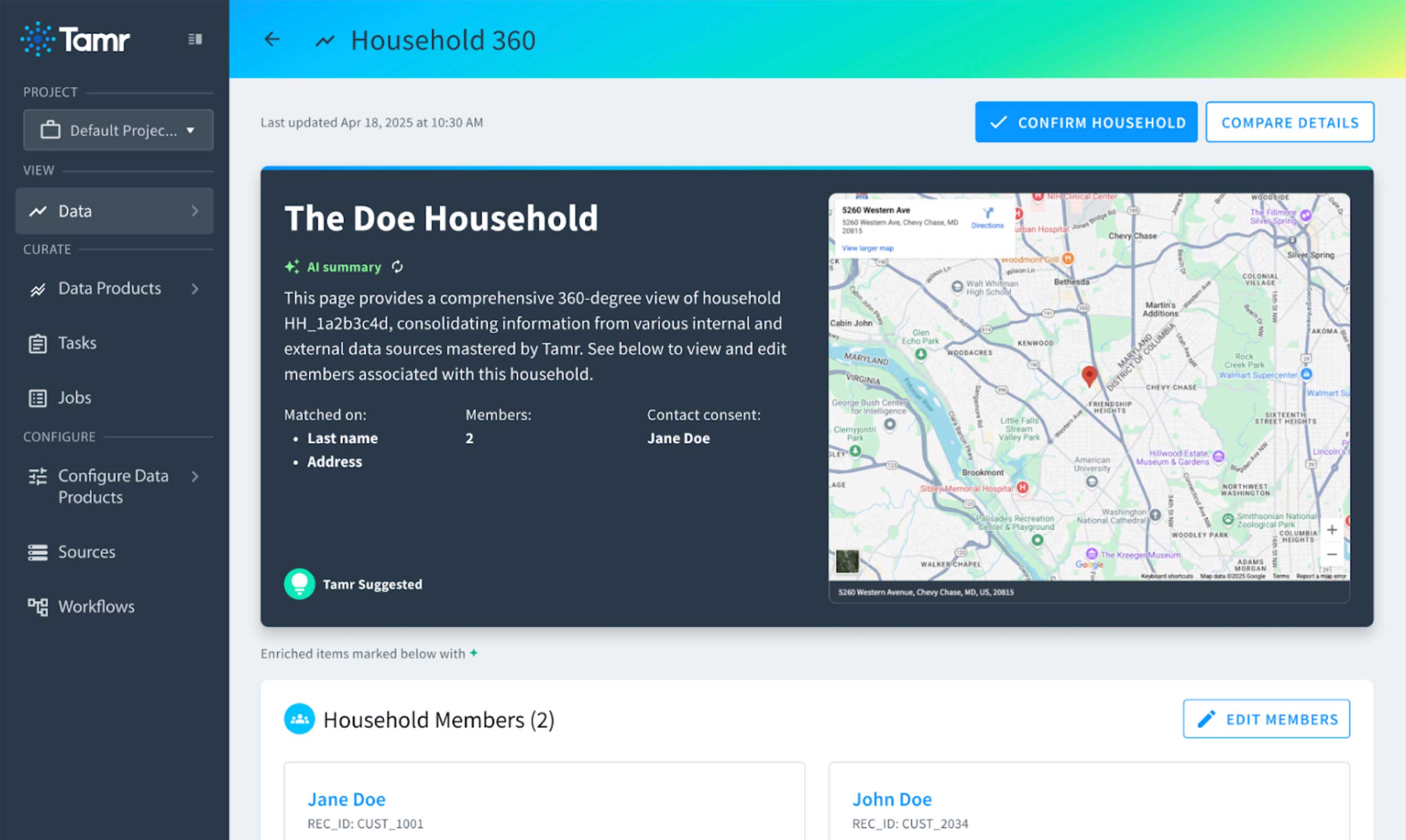Open Workflows from the sidebar icon

37,606
